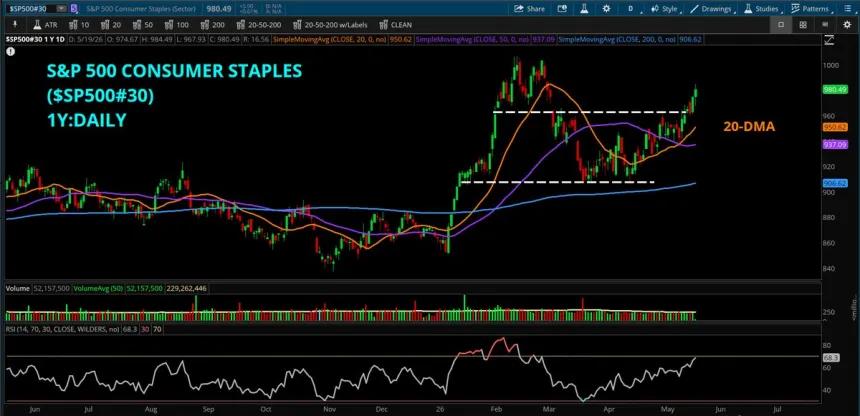The height and width of the screenshot is (416, 860).
Task: Apply the 20 study set
Action: pyautogui.click(x=111, y=25)
